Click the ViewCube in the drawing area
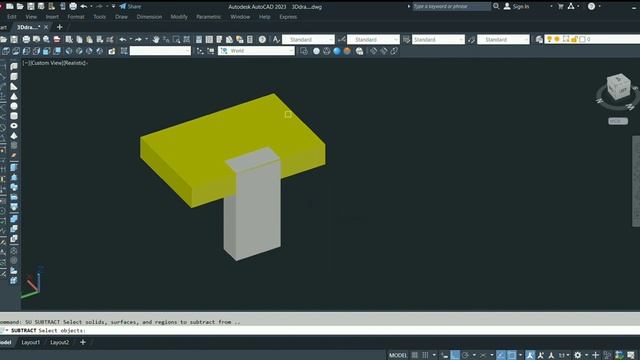Image resolution: width=640 pixels, height=360 pixels. [618, 87]
